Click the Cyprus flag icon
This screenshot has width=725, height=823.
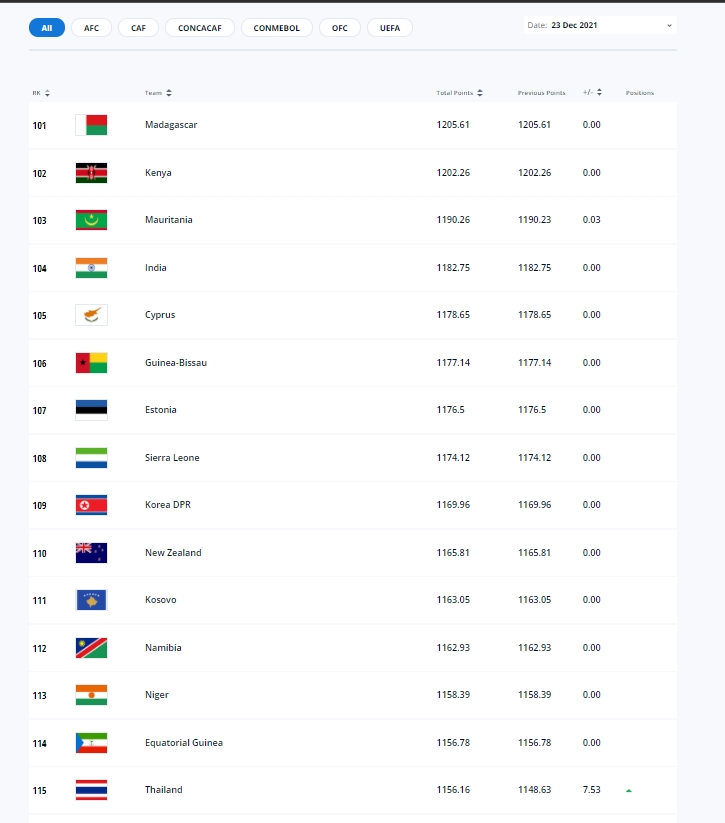91,315
